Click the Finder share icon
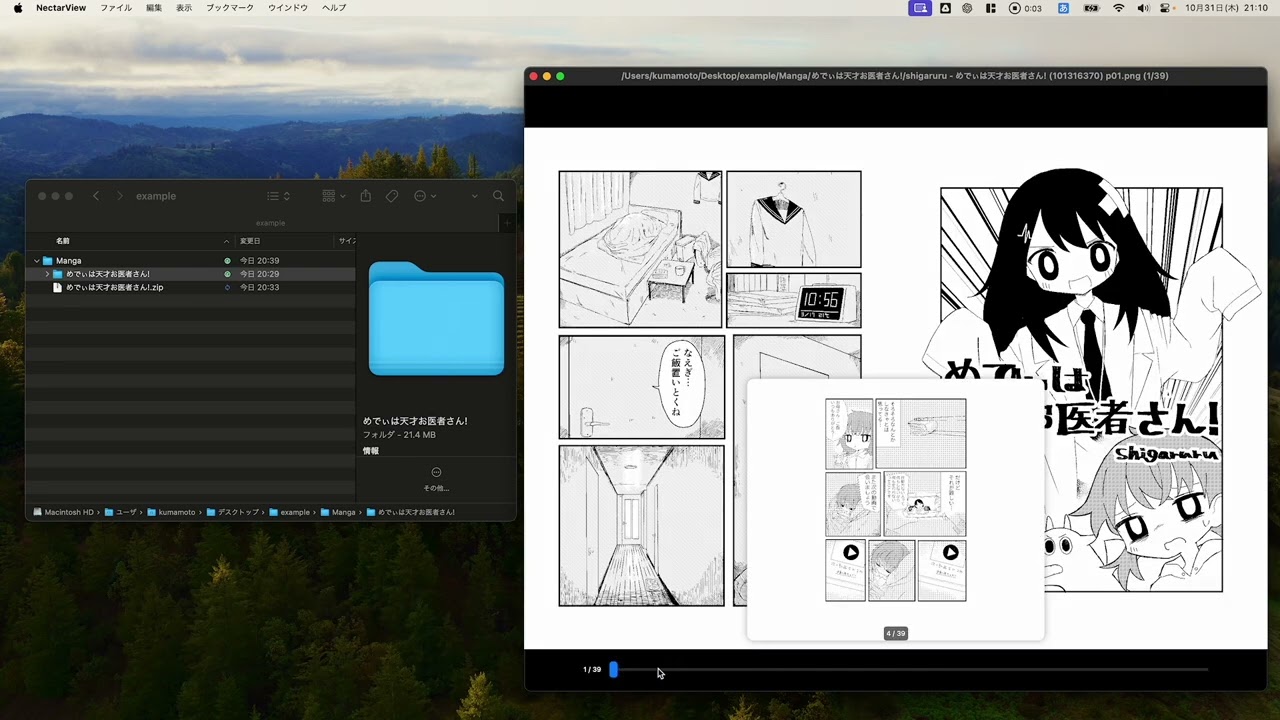The image size is (1280, 720). (x=366, y=196)
